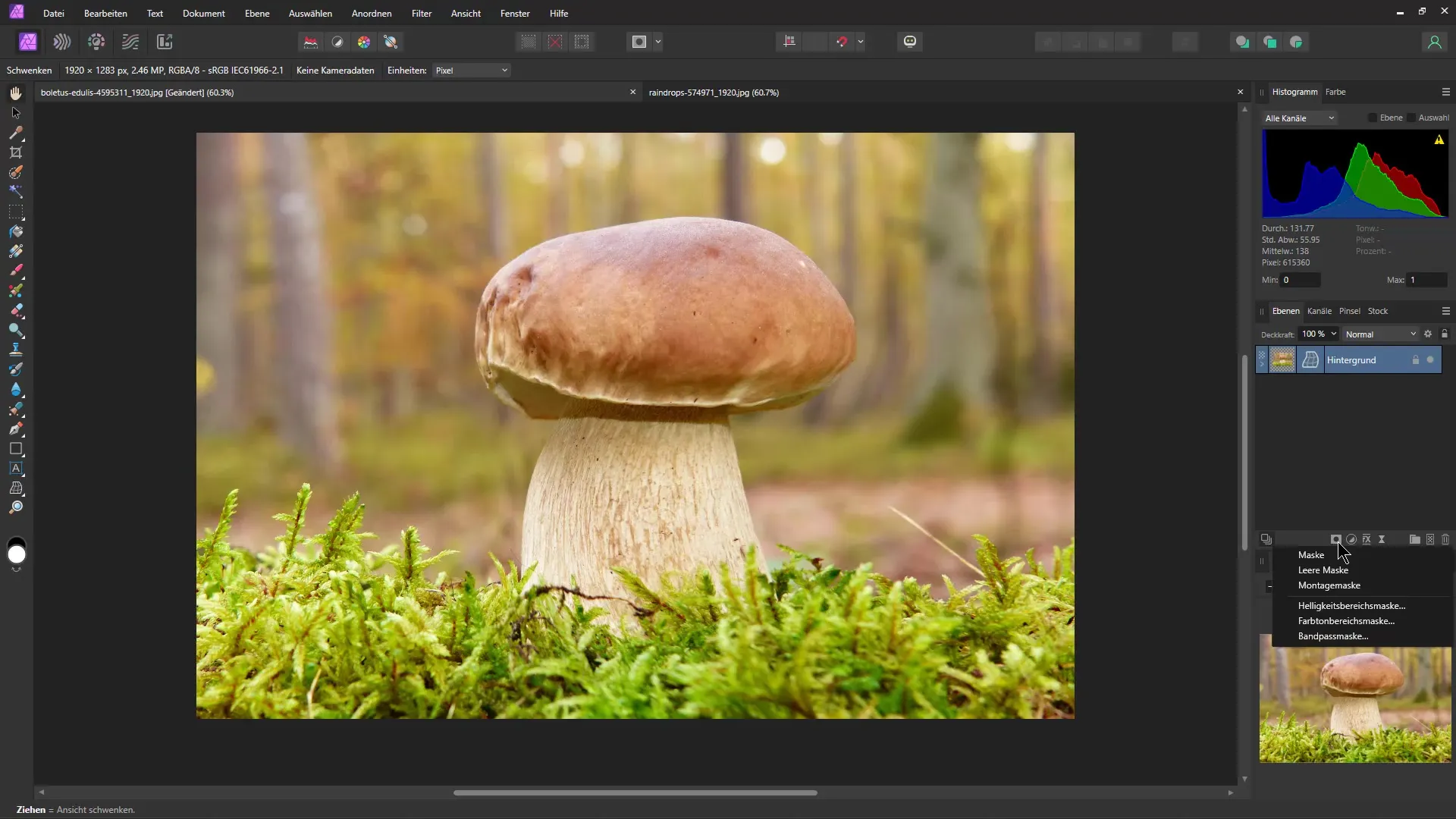Toggle snapping magnet icon
This screenshot has width=1456, height=819.
click(x=842, y=42)
